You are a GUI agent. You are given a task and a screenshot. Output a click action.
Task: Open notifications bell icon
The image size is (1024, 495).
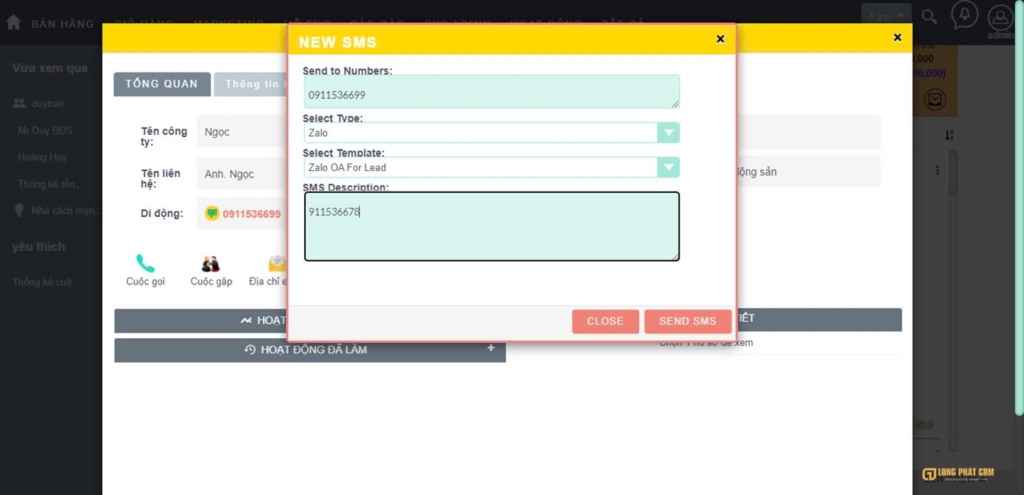[964, 15]
